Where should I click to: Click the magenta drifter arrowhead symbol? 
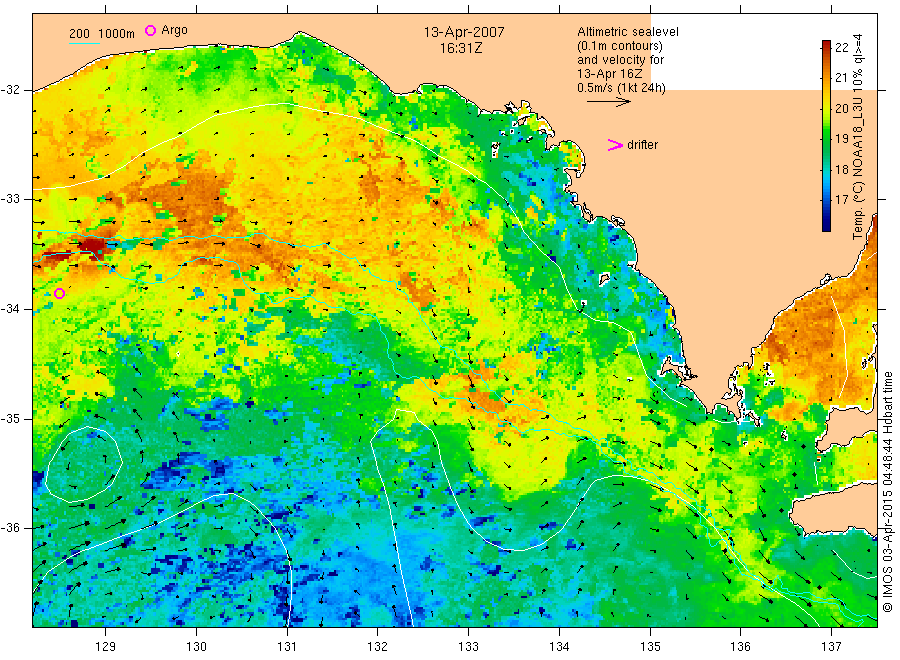[615, 145]
